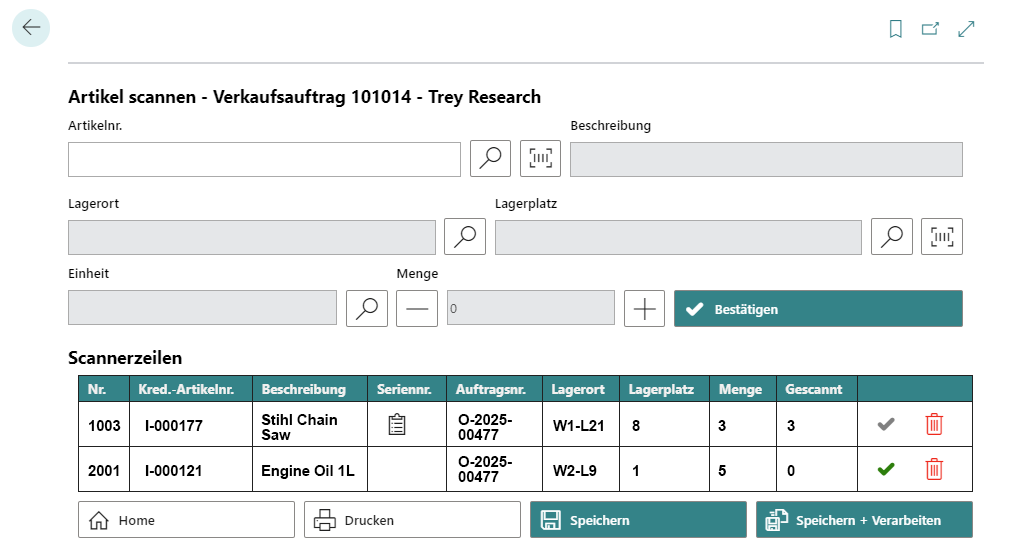
Task: Click the Lagerort field
Action: click(252, 237)
